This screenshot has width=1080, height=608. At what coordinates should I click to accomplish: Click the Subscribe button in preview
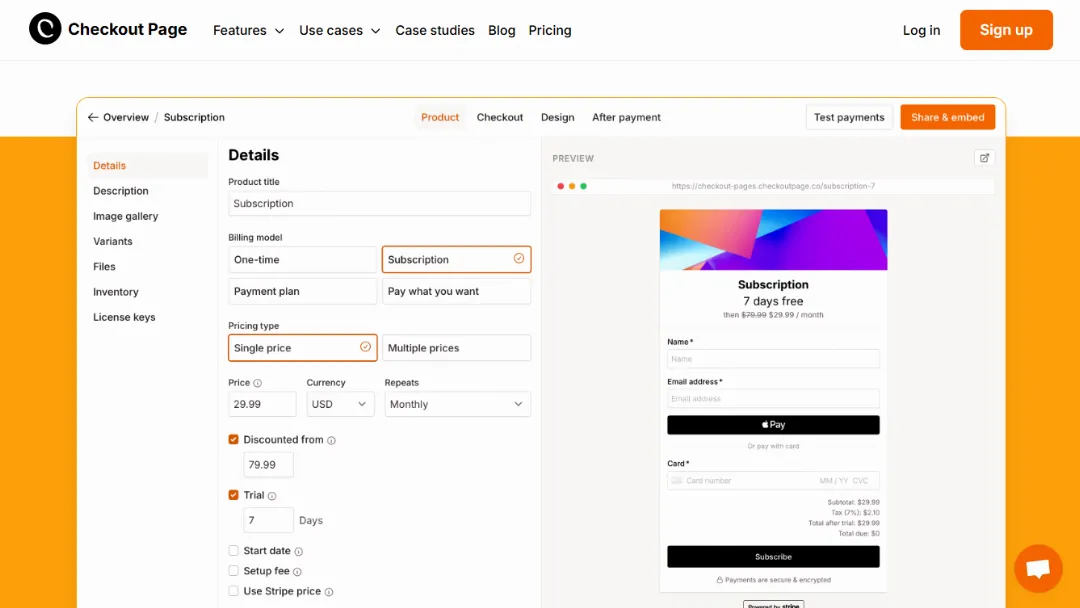click(x=773, y=556)
